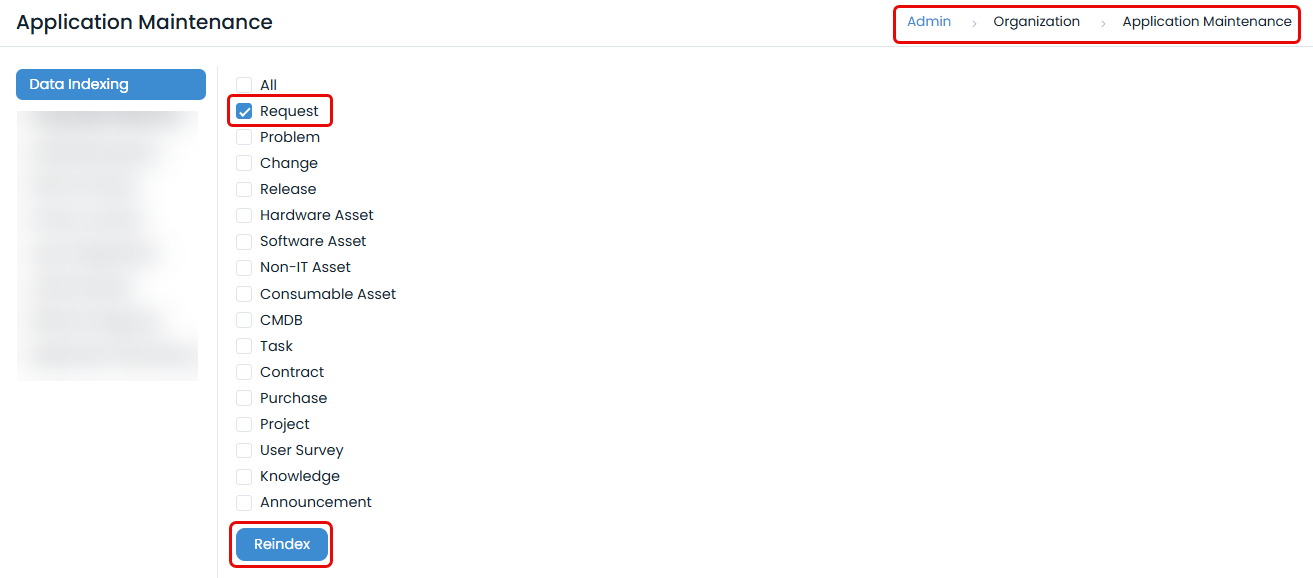The image size is (1313, 578).
Task: Check the Knowledge checkbox
Action: 244,476
